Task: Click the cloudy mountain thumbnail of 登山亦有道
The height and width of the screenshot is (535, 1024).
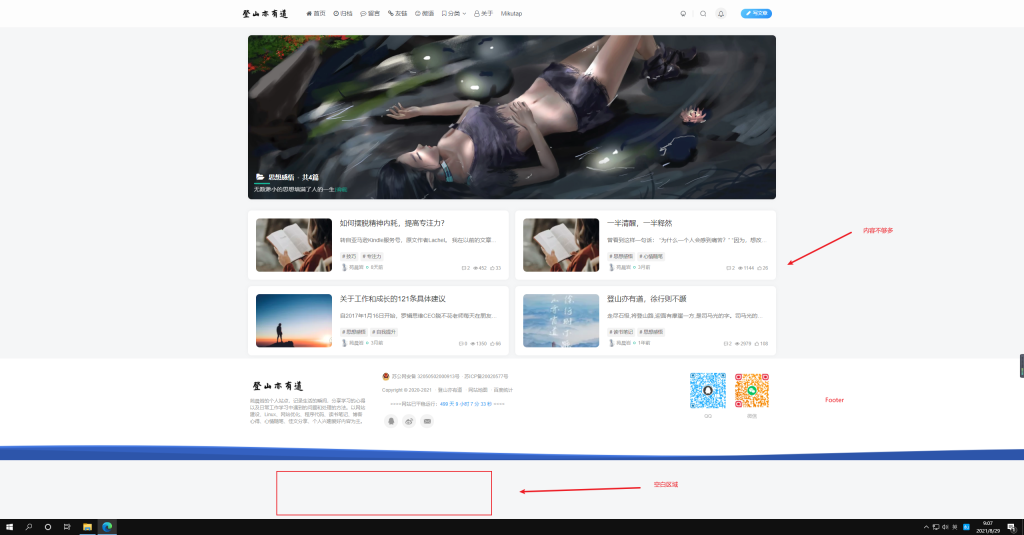Action: 561,320
